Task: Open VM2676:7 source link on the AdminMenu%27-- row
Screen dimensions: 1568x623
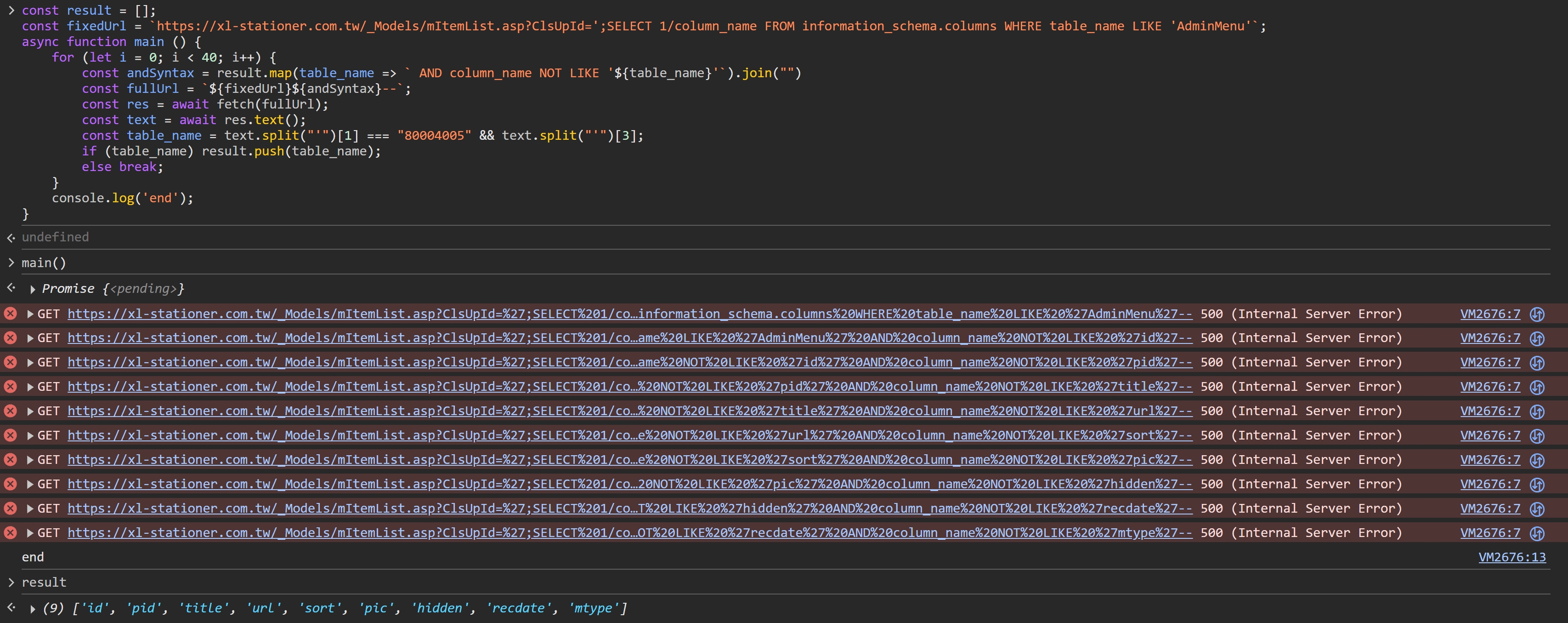Action: (1490, 314)
